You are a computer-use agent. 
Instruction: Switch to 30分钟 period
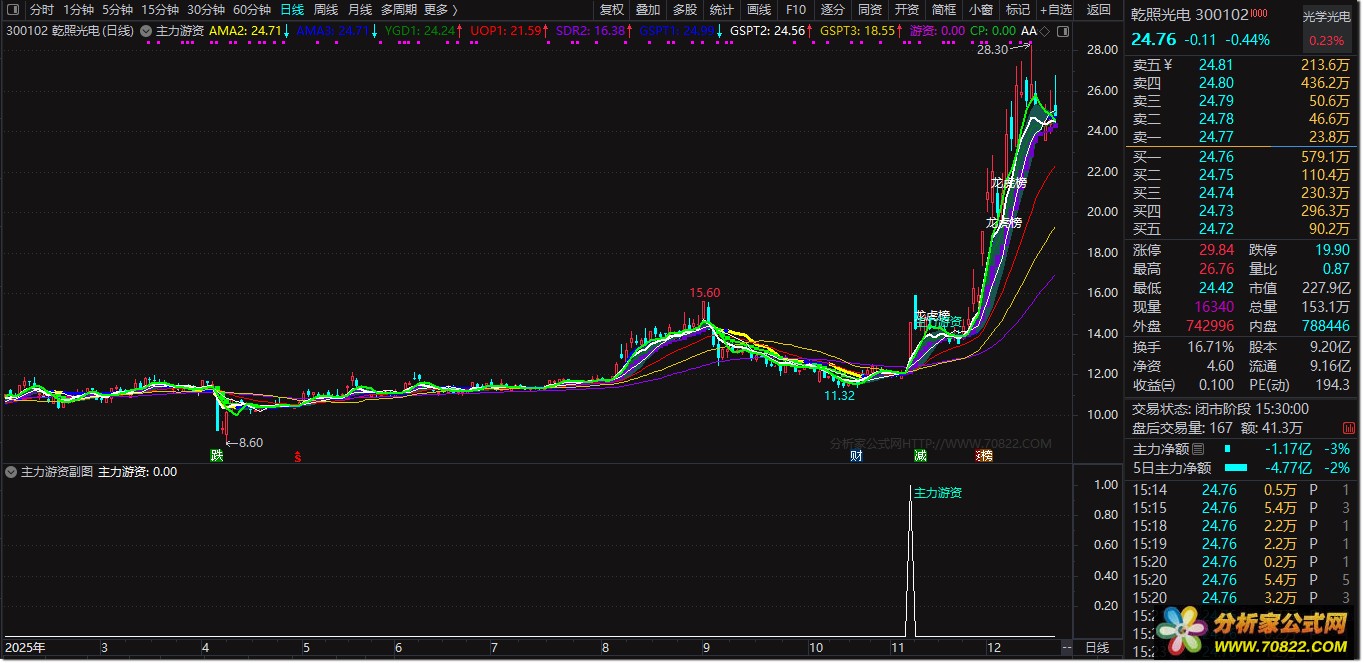point(206,10)
